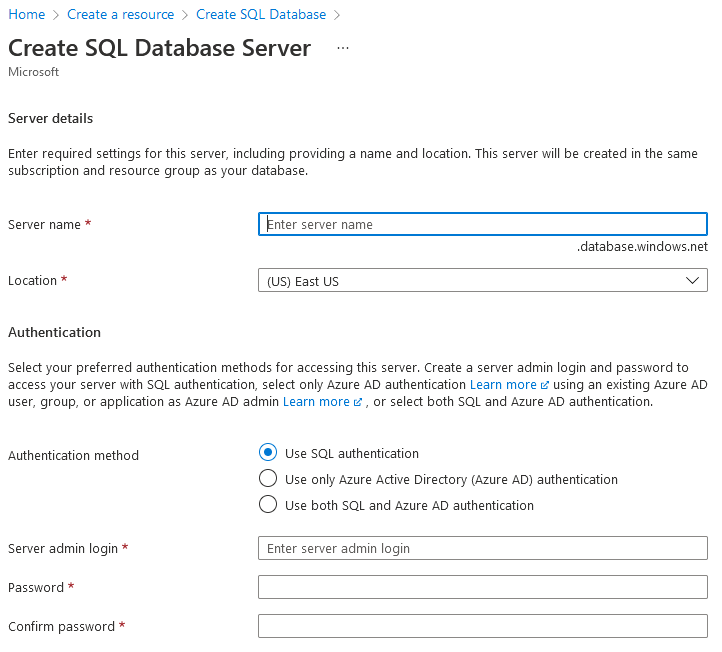Image resolution: width=722 pixels, height=652 pixels.
Task: Click the Server admin login field
Action: pos(483,548)
